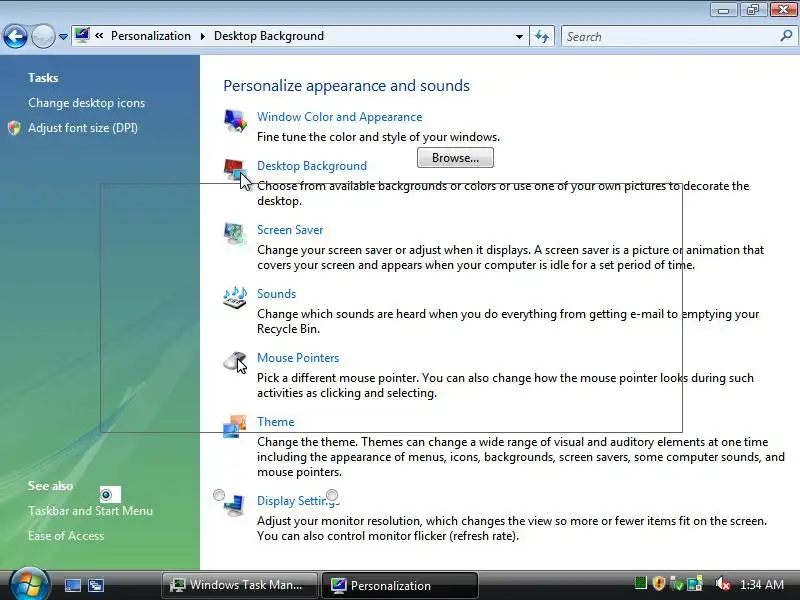Switch to Windows Task Manager taskbar button
The image size is (800, 600).
(x=239, y=585)
